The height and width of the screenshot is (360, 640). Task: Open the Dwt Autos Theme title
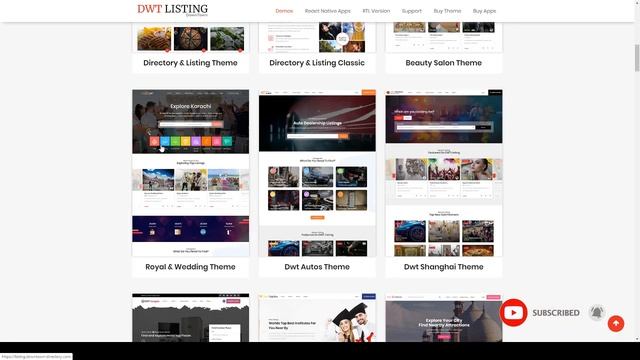click(317, 267)
